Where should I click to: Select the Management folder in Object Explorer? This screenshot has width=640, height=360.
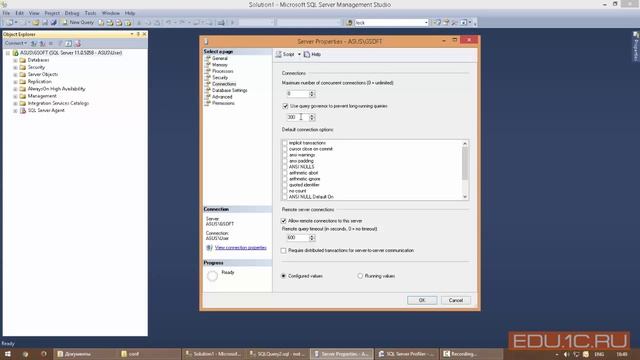(x=38, y=96)
